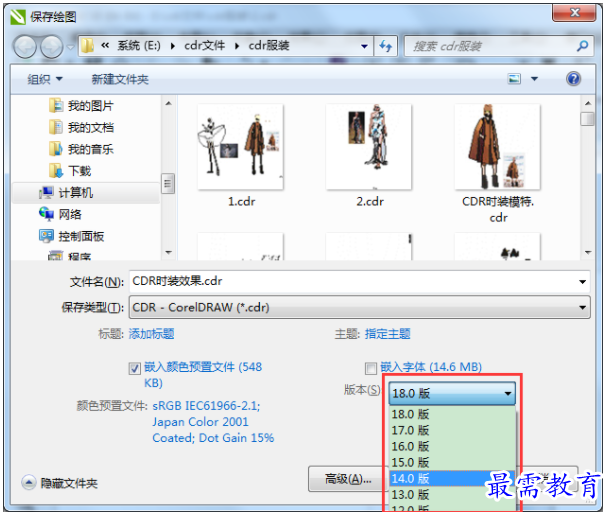
Task: Choose 13.0 版 in version list
Action: [x=452, y=495]
